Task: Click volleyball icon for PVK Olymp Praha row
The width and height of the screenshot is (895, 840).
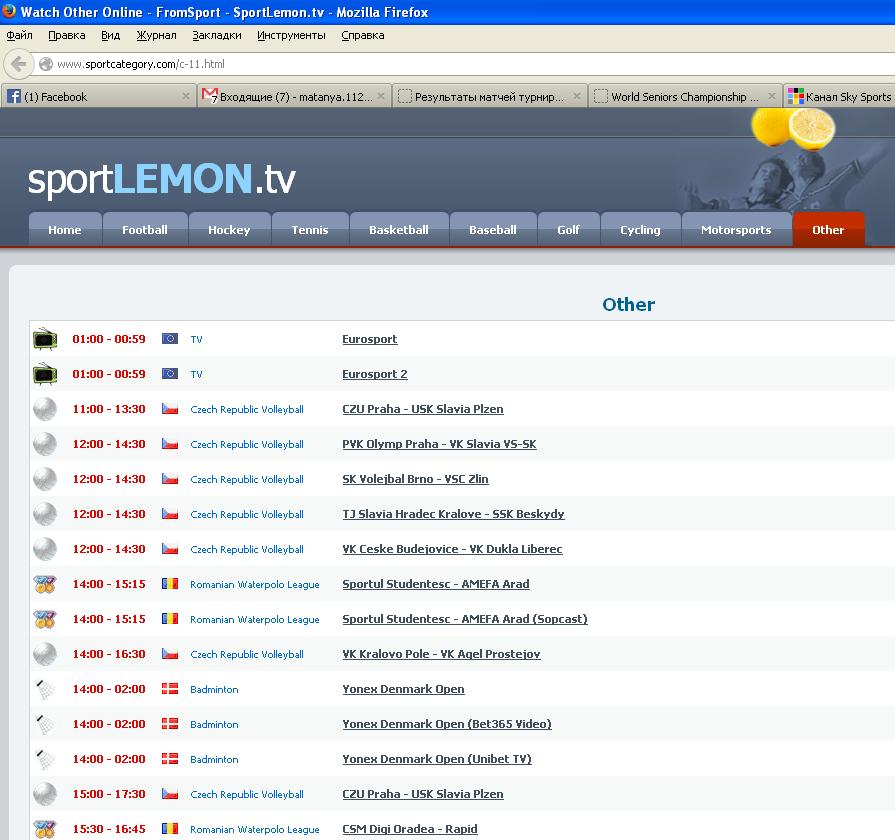Action: pyautogui.click(x=45, y=444)
